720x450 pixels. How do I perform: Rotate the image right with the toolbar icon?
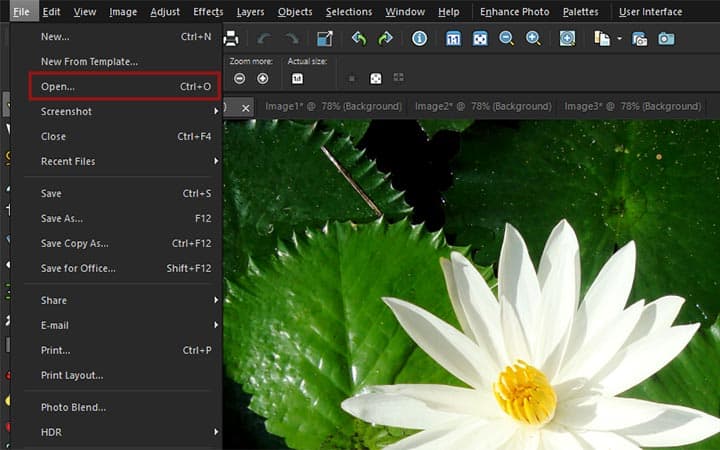click(385, 39)
